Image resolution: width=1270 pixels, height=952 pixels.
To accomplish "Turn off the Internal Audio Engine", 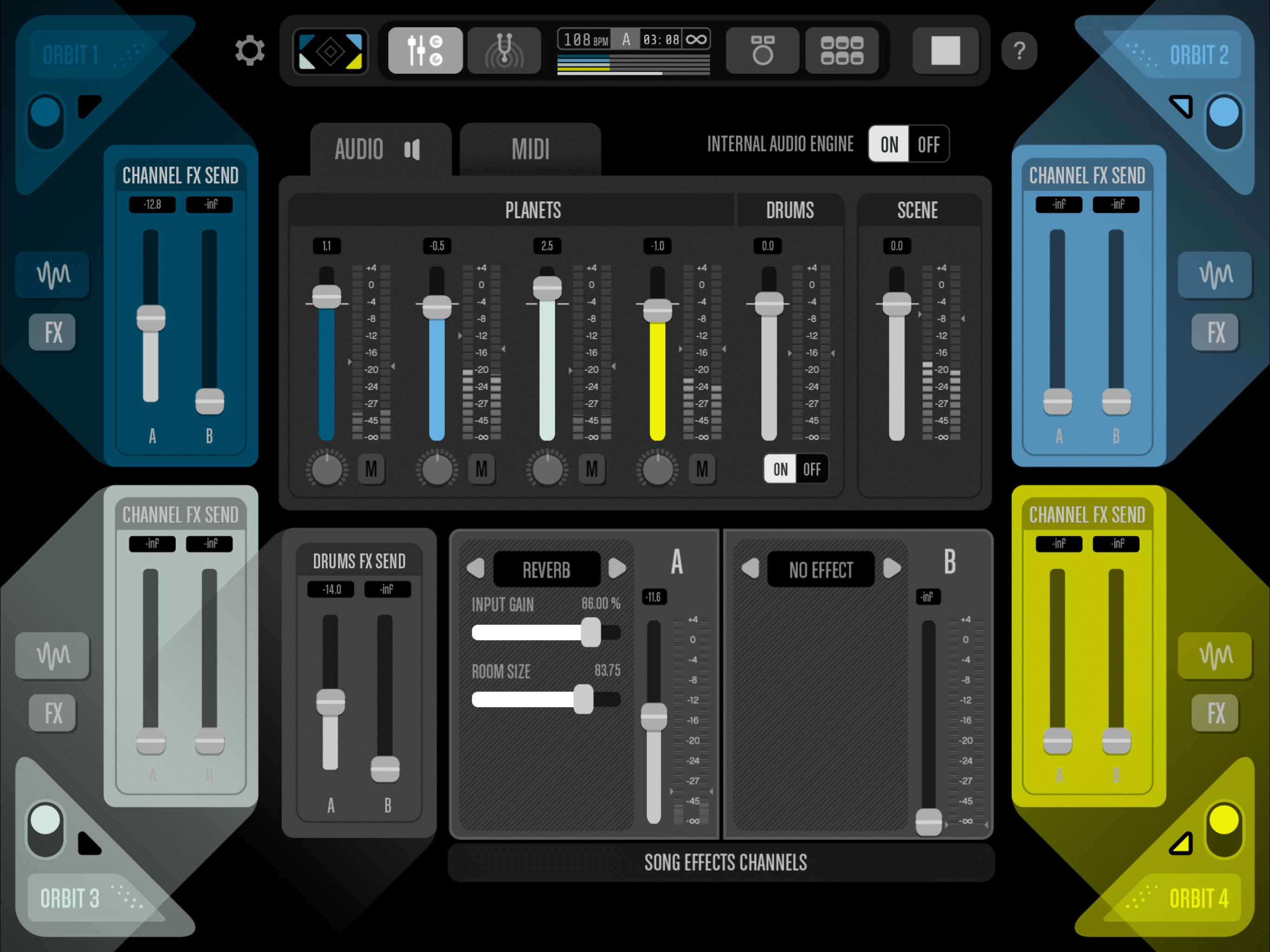I will click(x=928, y=144).
